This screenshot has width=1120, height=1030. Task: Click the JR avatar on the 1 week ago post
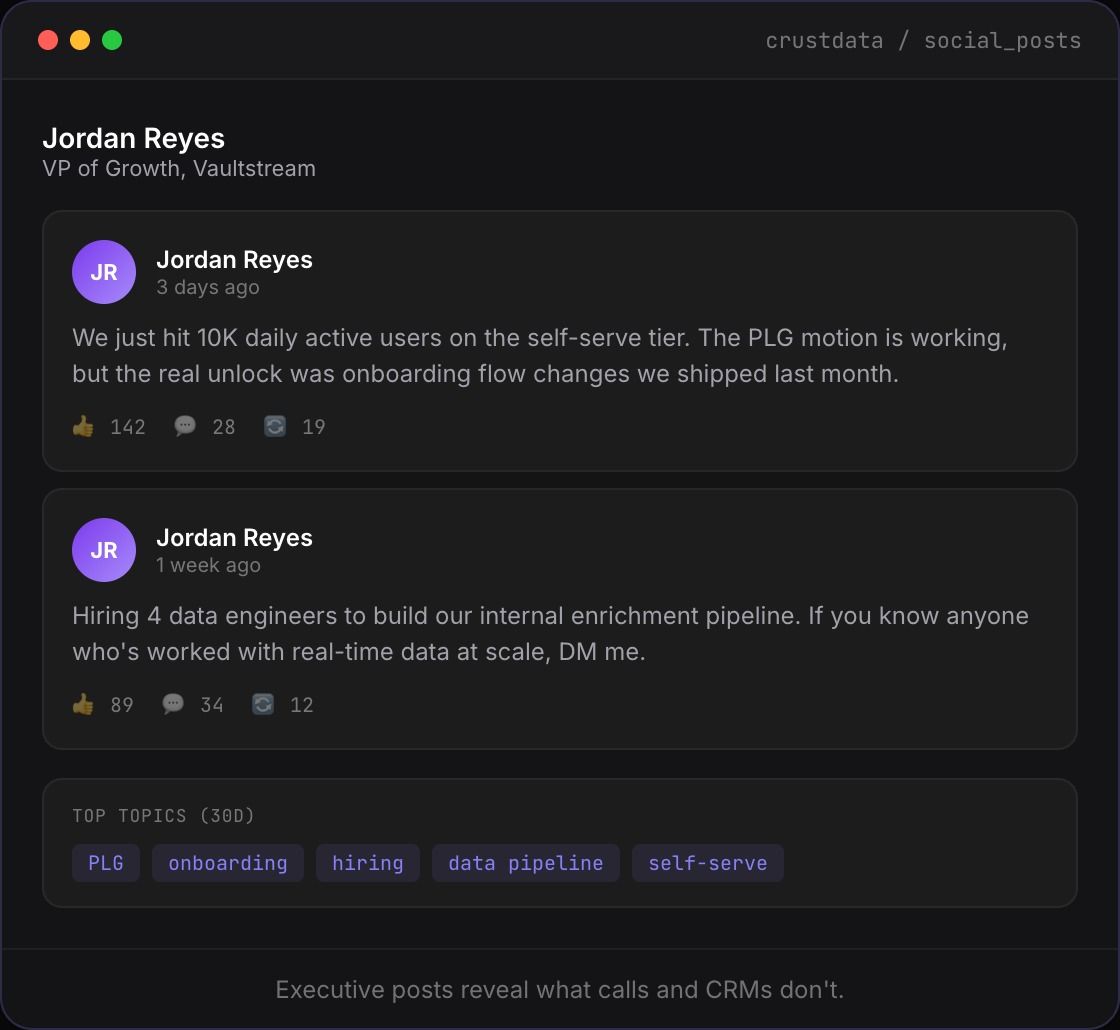coord(104,550)
